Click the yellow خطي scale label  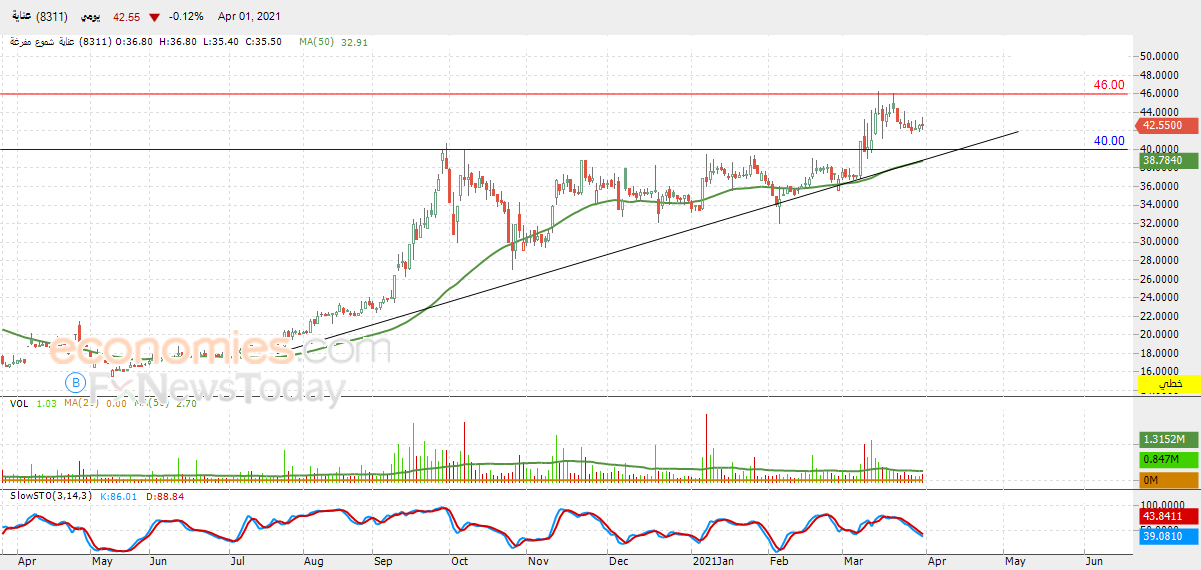[x=1169, y=384]
